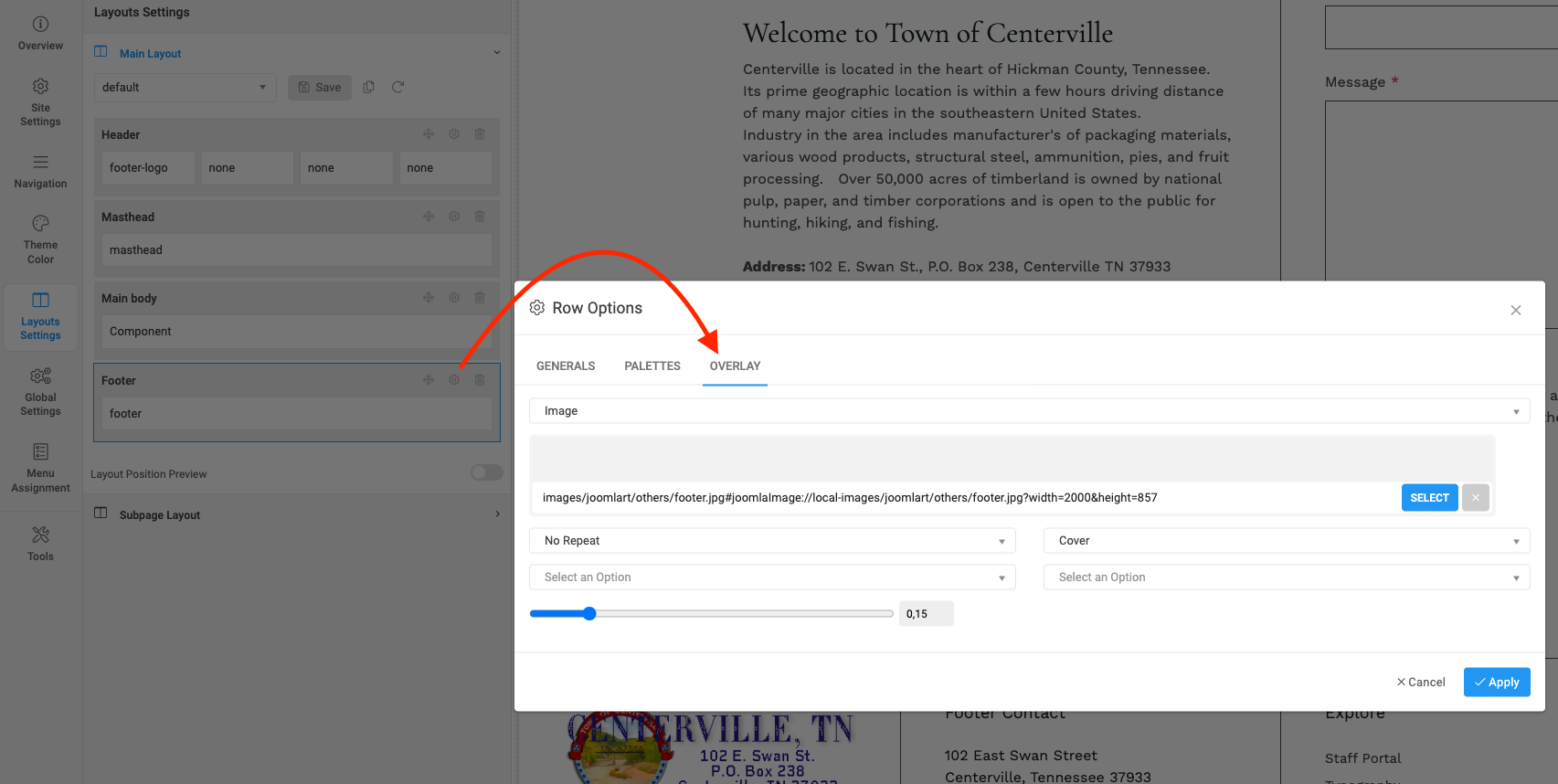Switch to the Generals tab
The image size is (1558, 784).
[x=566, y=366]
